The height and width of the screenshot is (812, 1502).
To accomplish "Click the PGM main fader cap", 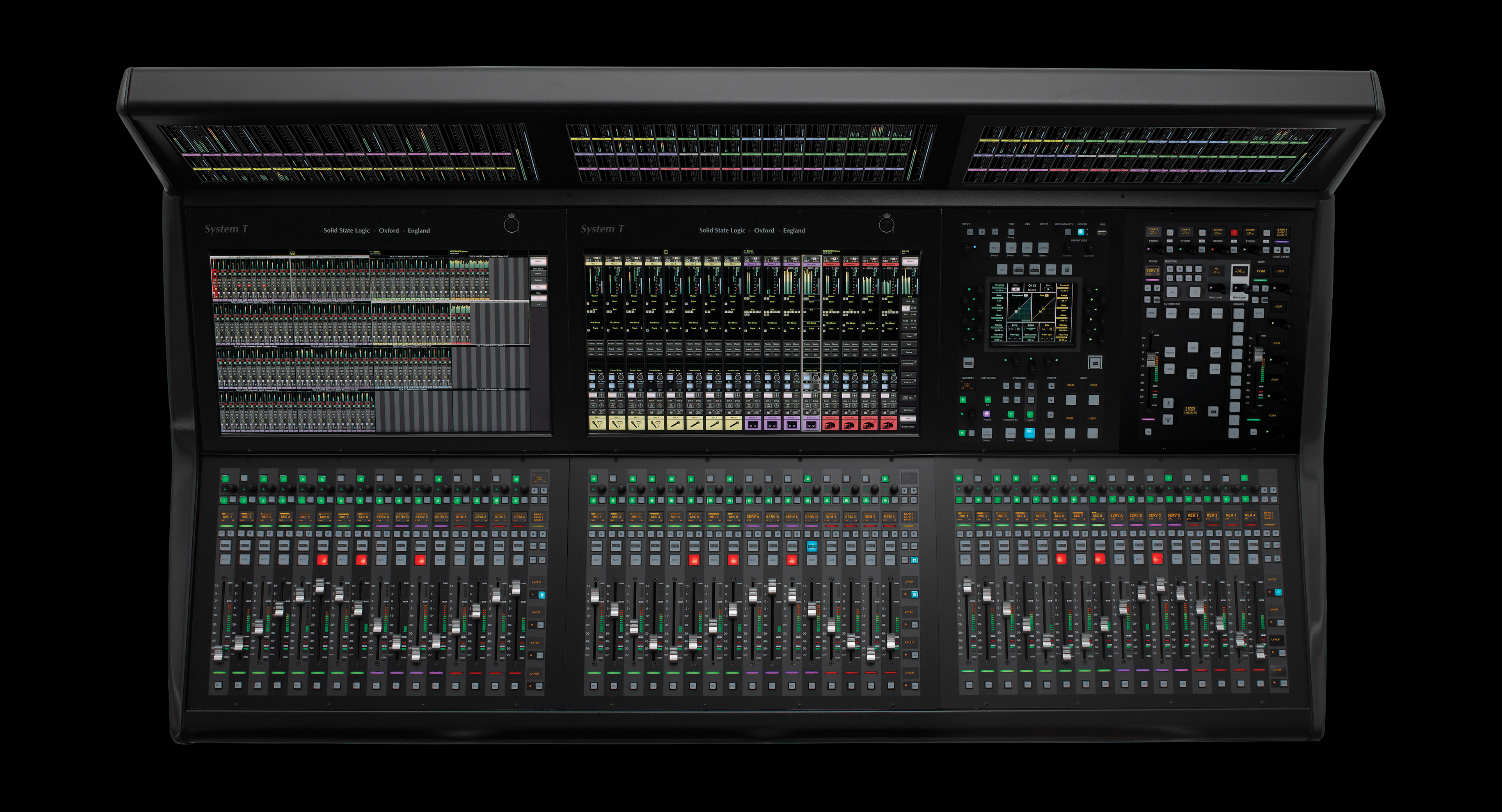I will tap(1259, 354).
